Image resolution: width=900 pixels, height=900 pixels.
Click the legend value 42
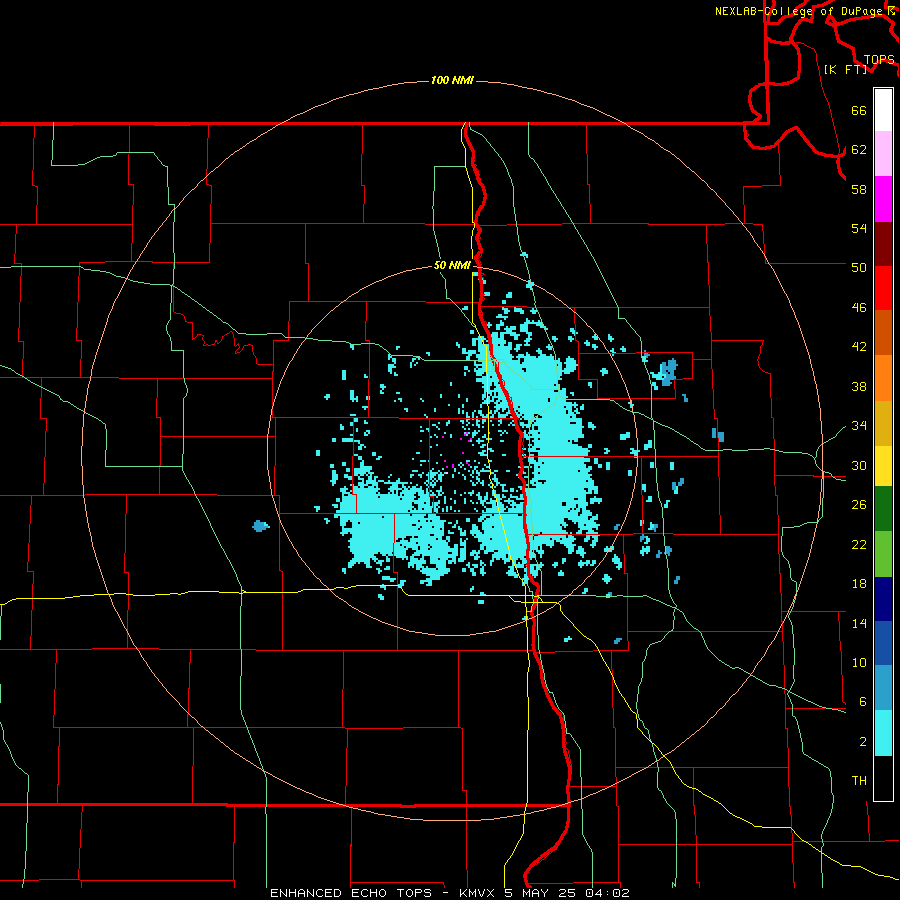[x=859, y=347]
